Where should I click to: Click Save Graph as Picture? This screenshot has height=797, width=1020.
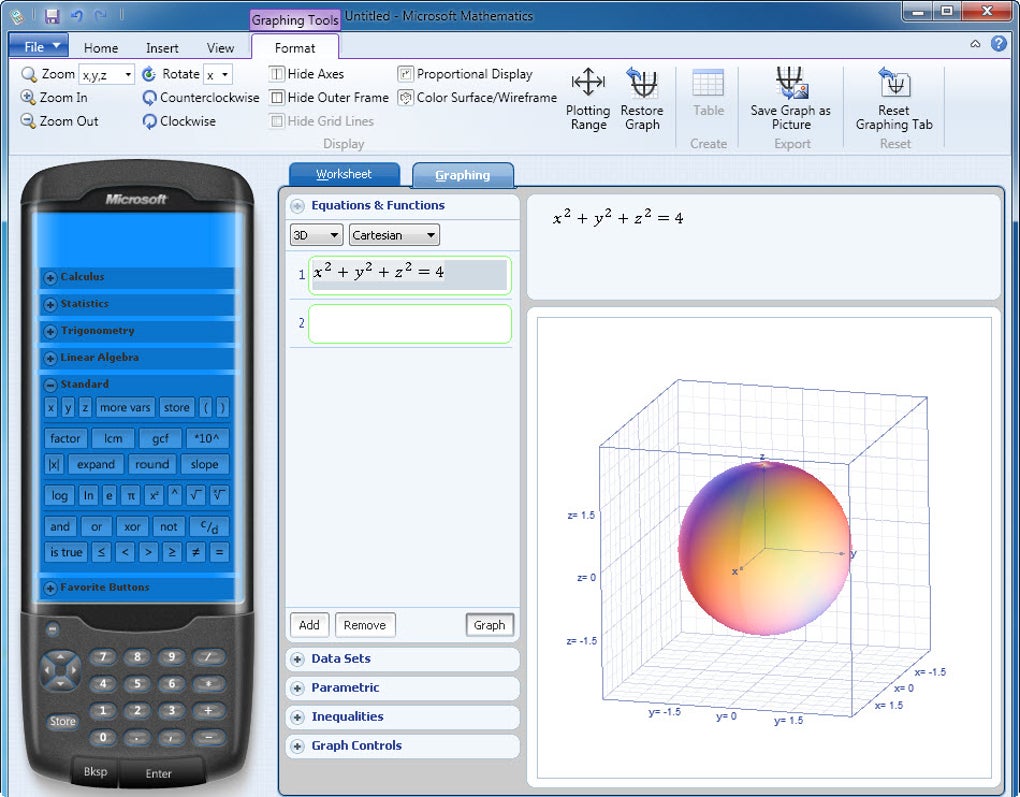[x=790, y=99]
